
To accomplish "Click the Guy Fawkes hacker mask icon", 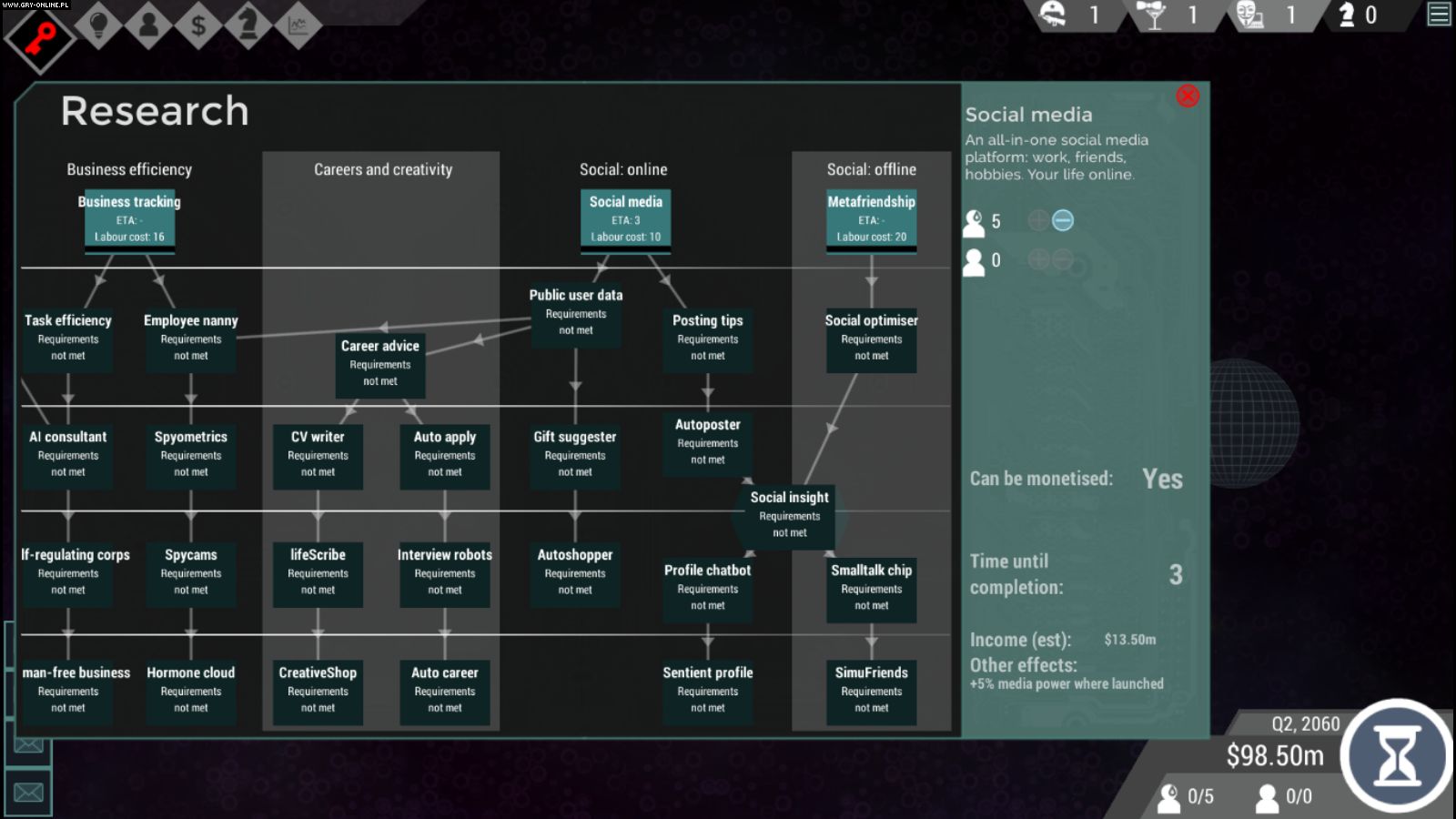I will tap(1249, 15).
